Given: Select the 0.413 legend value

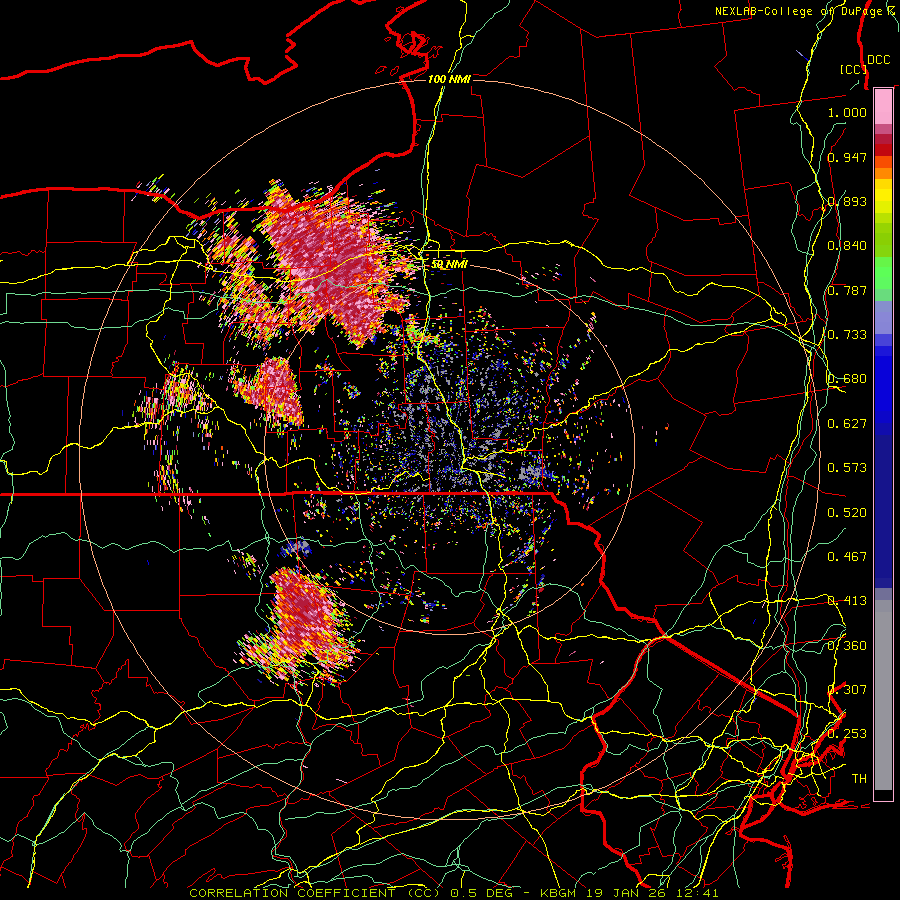Looking at the screenshot, I should pos(847,600).
